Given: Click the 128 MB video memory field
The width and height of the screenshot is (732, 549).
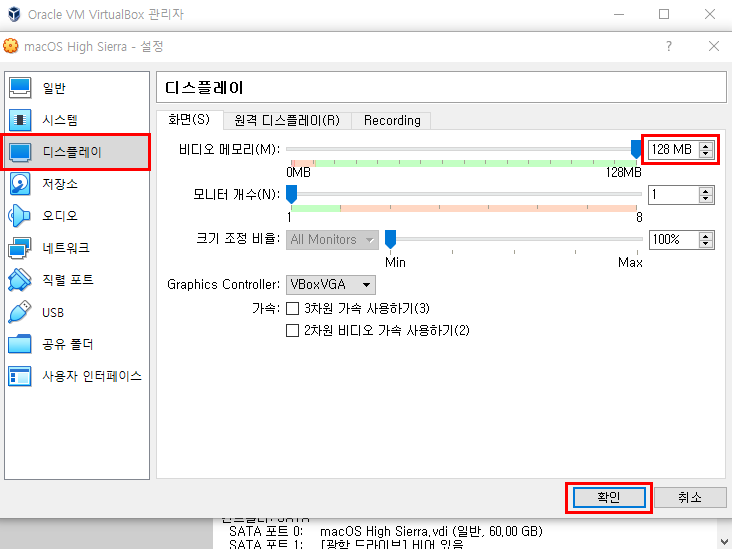Looking at the screenshot, I should pos(674,149).
